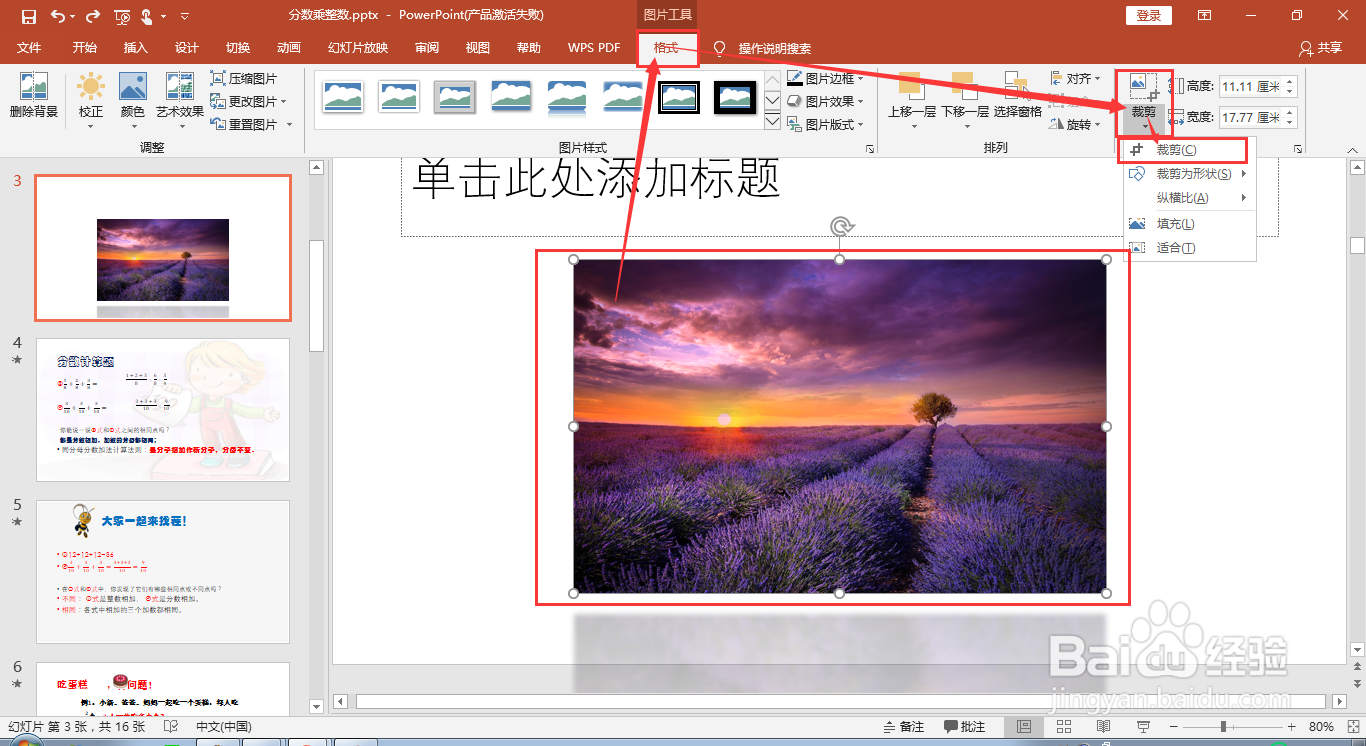Decrease picture width with stepper down arrow
Screen dimensions: 1366x746
click(1289, 123)
